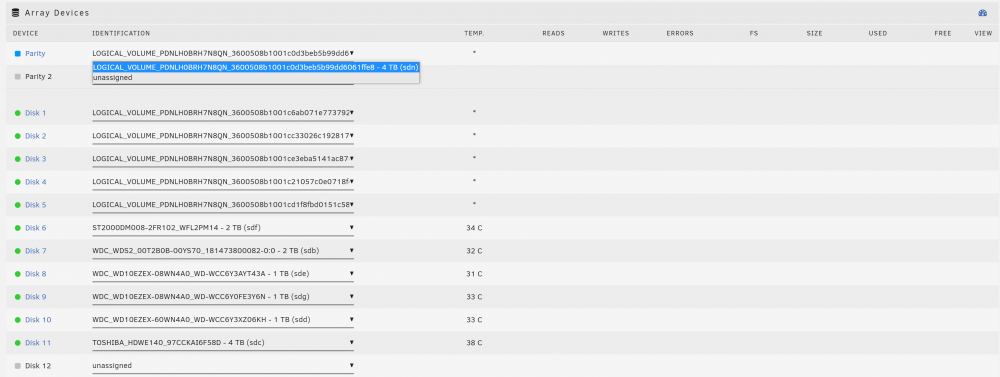Click the green status dot for Disk 3
1000x377 pixels.
[x=18, y=159]
